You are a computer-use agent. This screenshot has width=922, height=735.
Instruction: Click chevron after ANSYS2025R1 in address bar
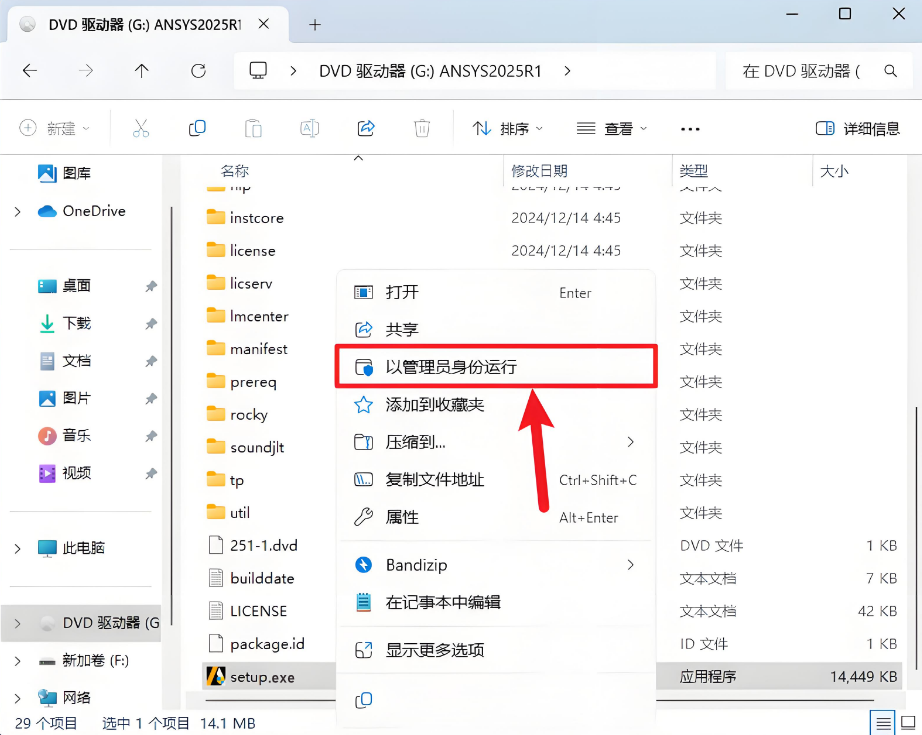[x=567, y=71]
